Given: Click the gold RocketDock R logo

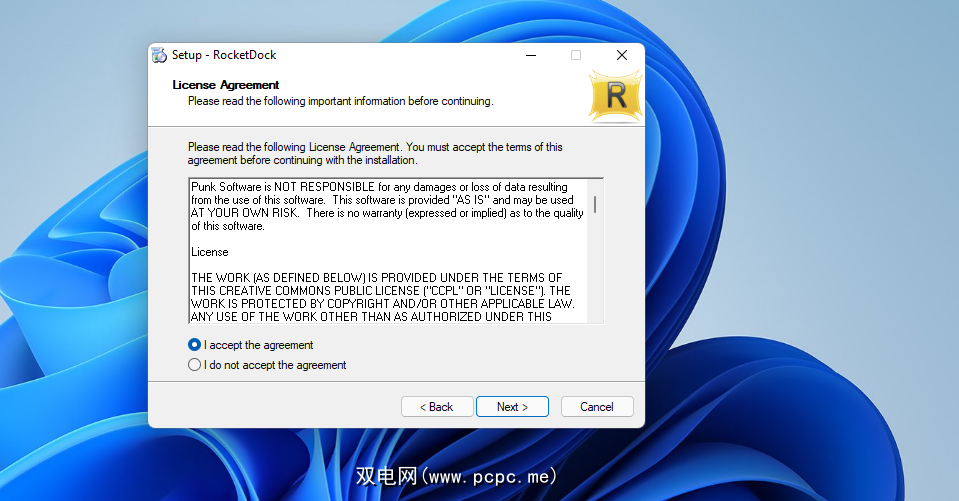Looking at the screenshot, I should tap(615, 96).
